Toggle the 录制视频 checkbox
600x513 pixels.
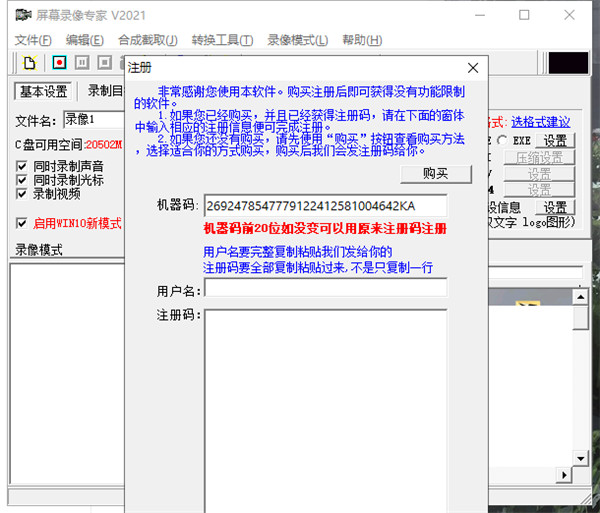22,194
